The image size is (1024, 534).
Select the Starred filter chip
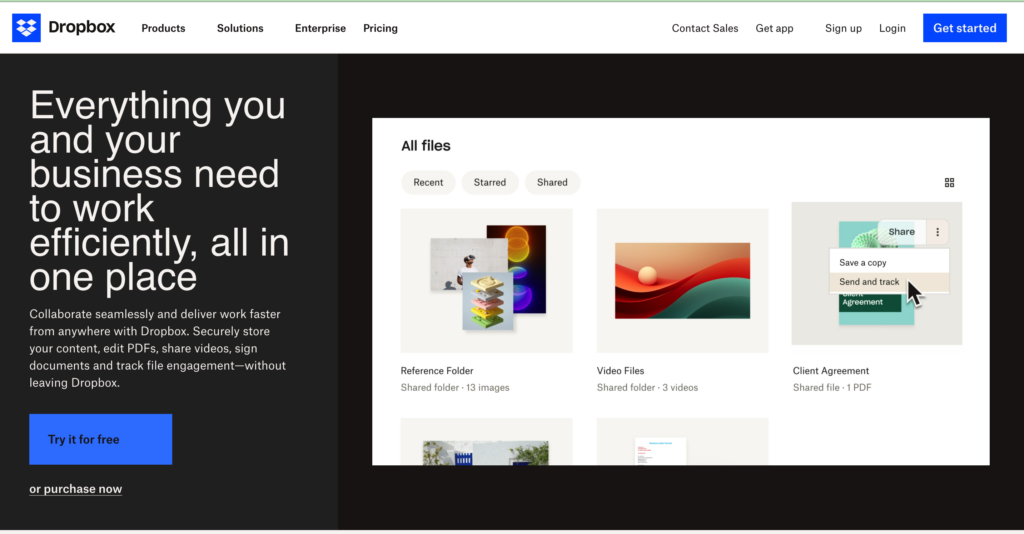[490, 182]
